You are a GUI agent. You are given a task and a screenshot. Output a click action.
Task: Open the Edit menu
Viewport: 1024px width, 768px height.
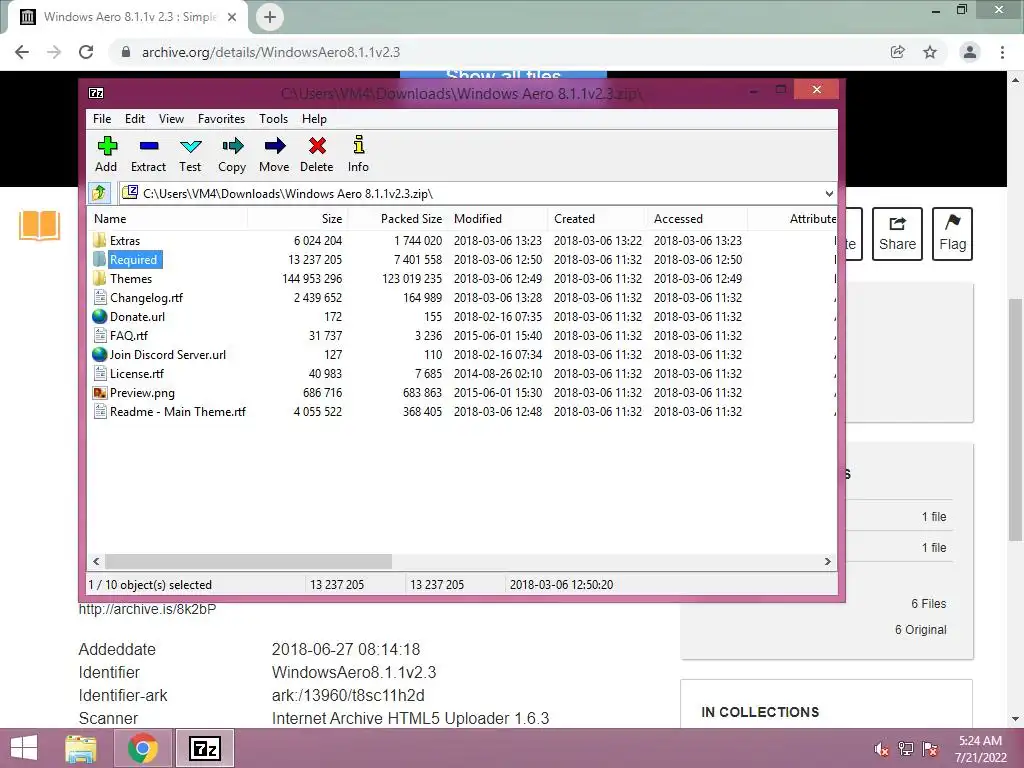click(x=135, y=119)
